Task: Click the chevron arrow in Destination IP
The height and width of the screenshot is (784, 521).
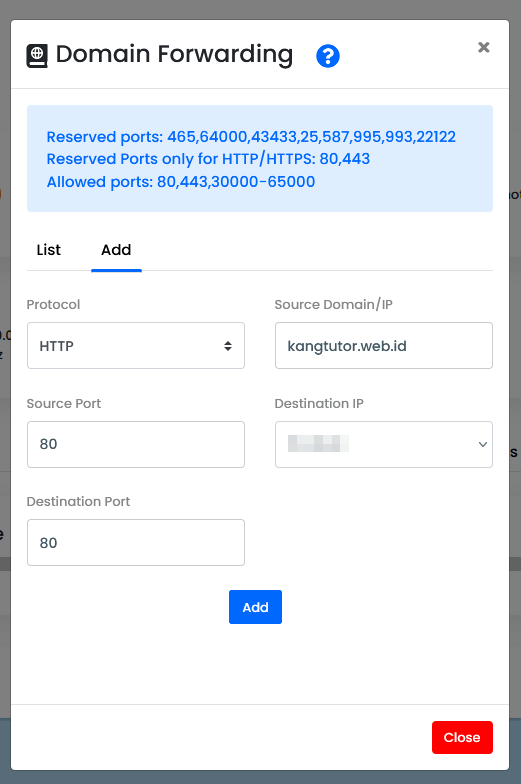Action: [x=482, y=444]
